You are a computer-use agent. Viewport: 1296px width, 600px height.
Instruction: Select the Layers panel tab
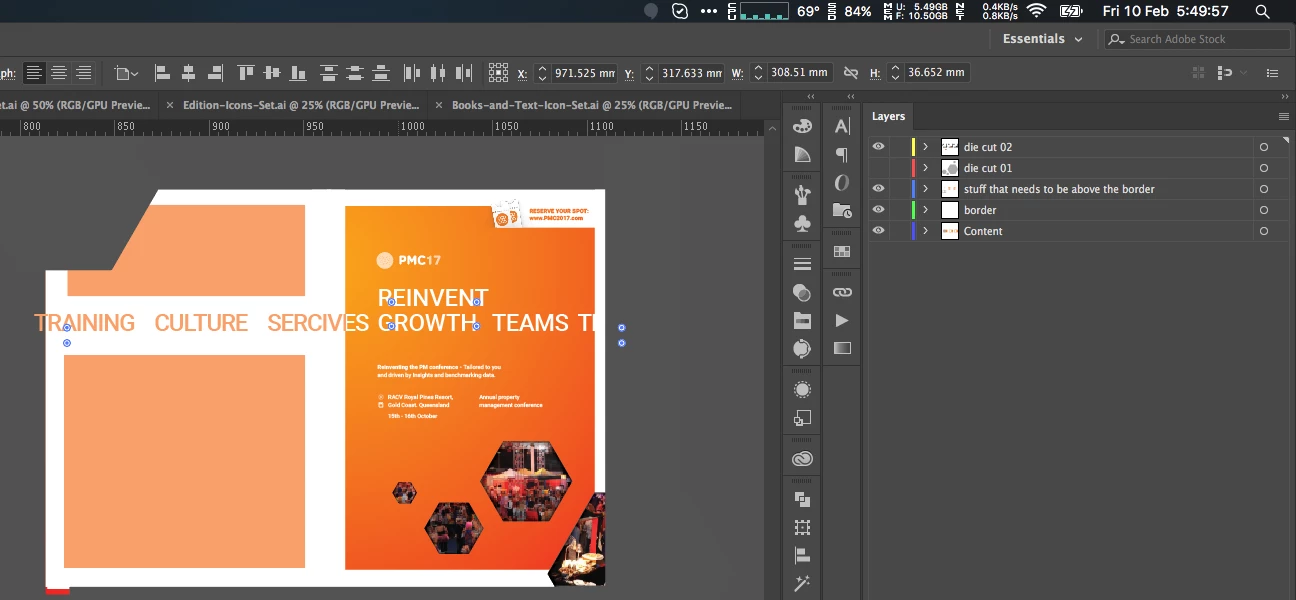[x=888, y=117]
